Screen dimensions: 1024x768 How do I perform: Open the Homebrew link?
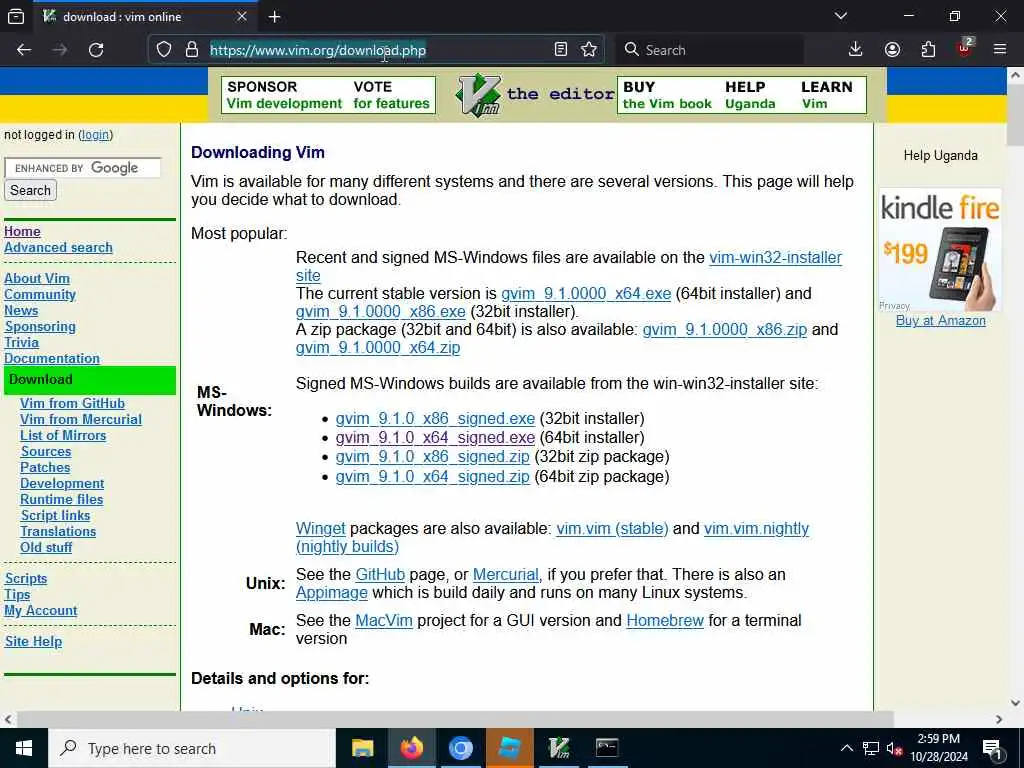coord(665,620)
